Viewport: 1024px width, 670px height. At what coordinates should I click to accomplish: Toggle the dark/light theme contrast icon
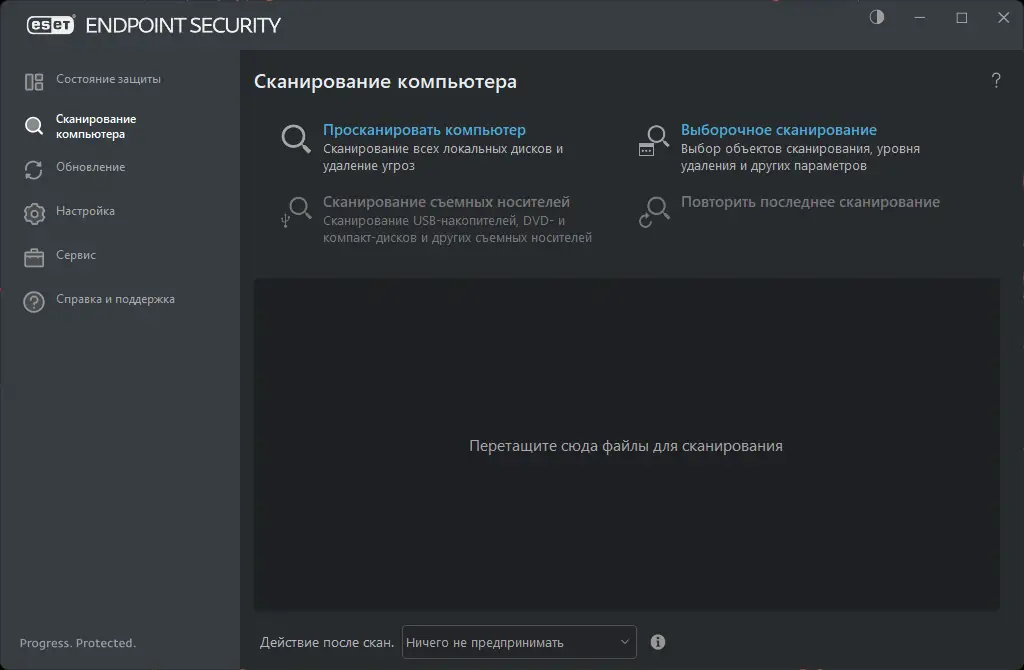pos(876,17)
